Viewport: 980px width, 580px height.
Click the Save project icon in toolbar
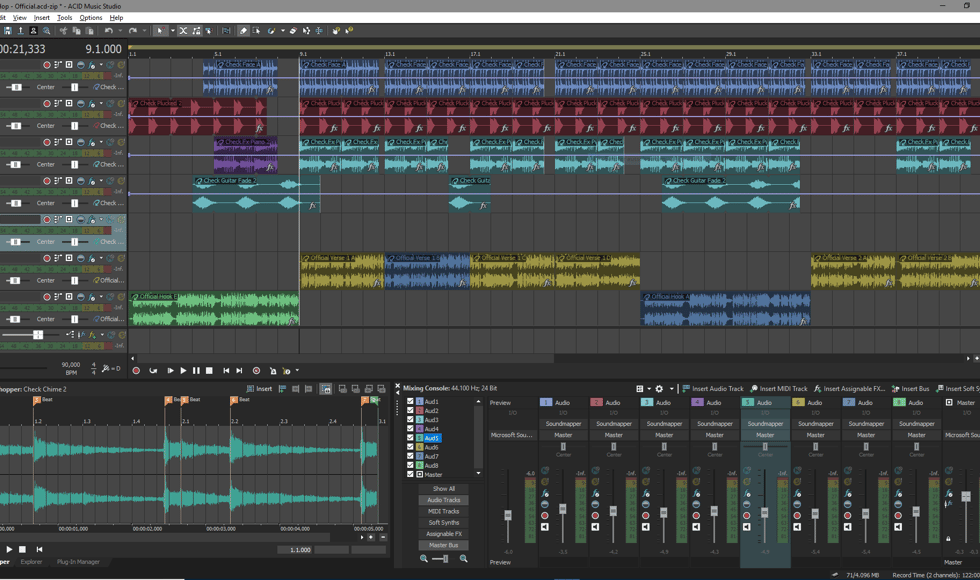8,30
